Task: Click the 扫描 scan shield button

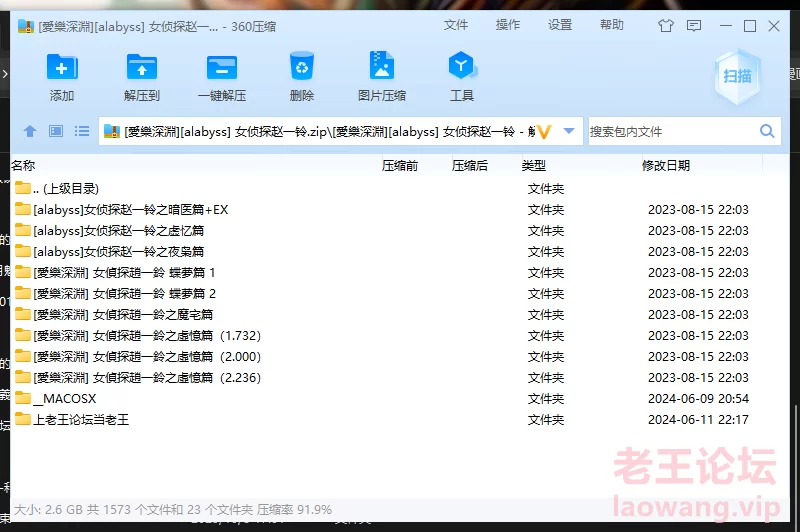Action: [737, 77]
